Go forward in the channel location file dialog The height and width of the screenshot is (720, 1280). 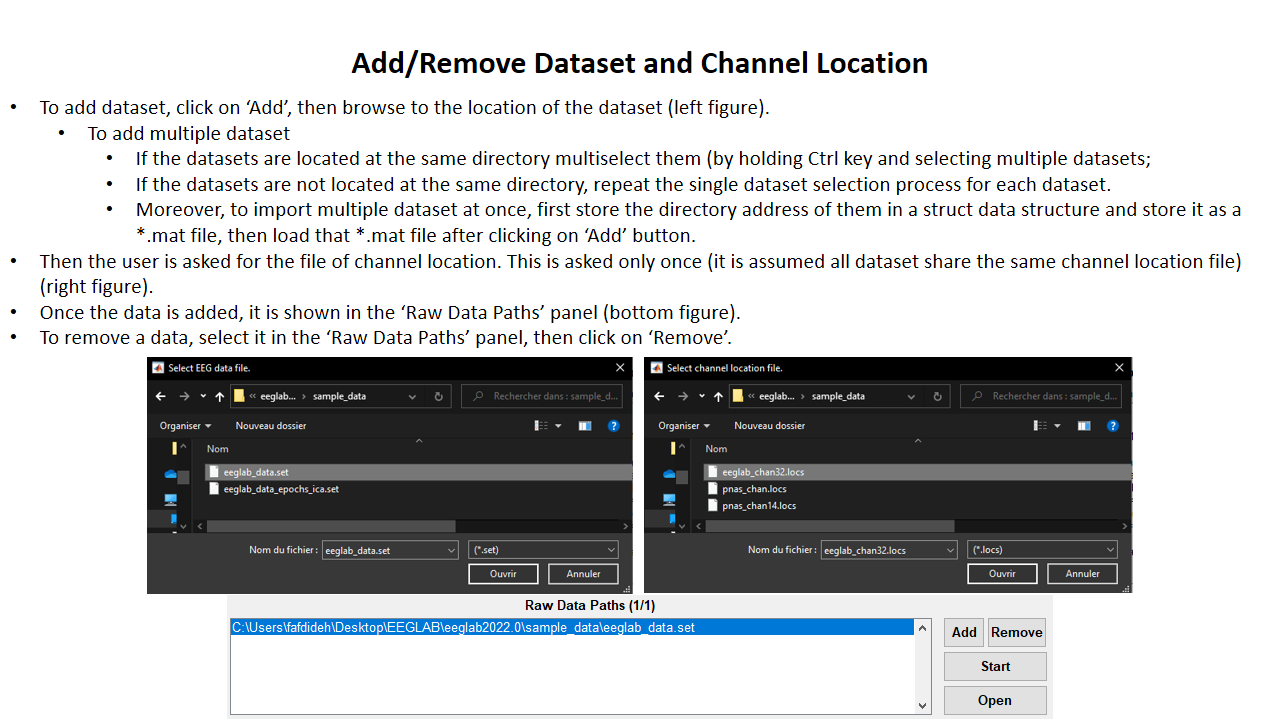(682, 396)
